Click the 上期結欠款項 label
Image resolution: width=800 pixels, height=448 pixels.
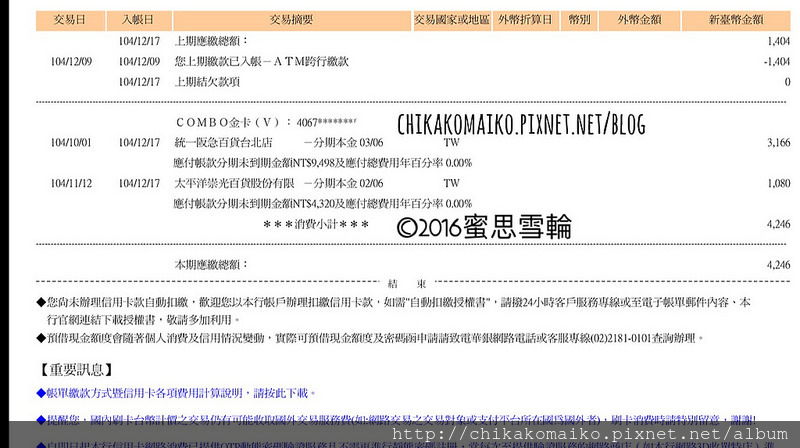[207, 82]
